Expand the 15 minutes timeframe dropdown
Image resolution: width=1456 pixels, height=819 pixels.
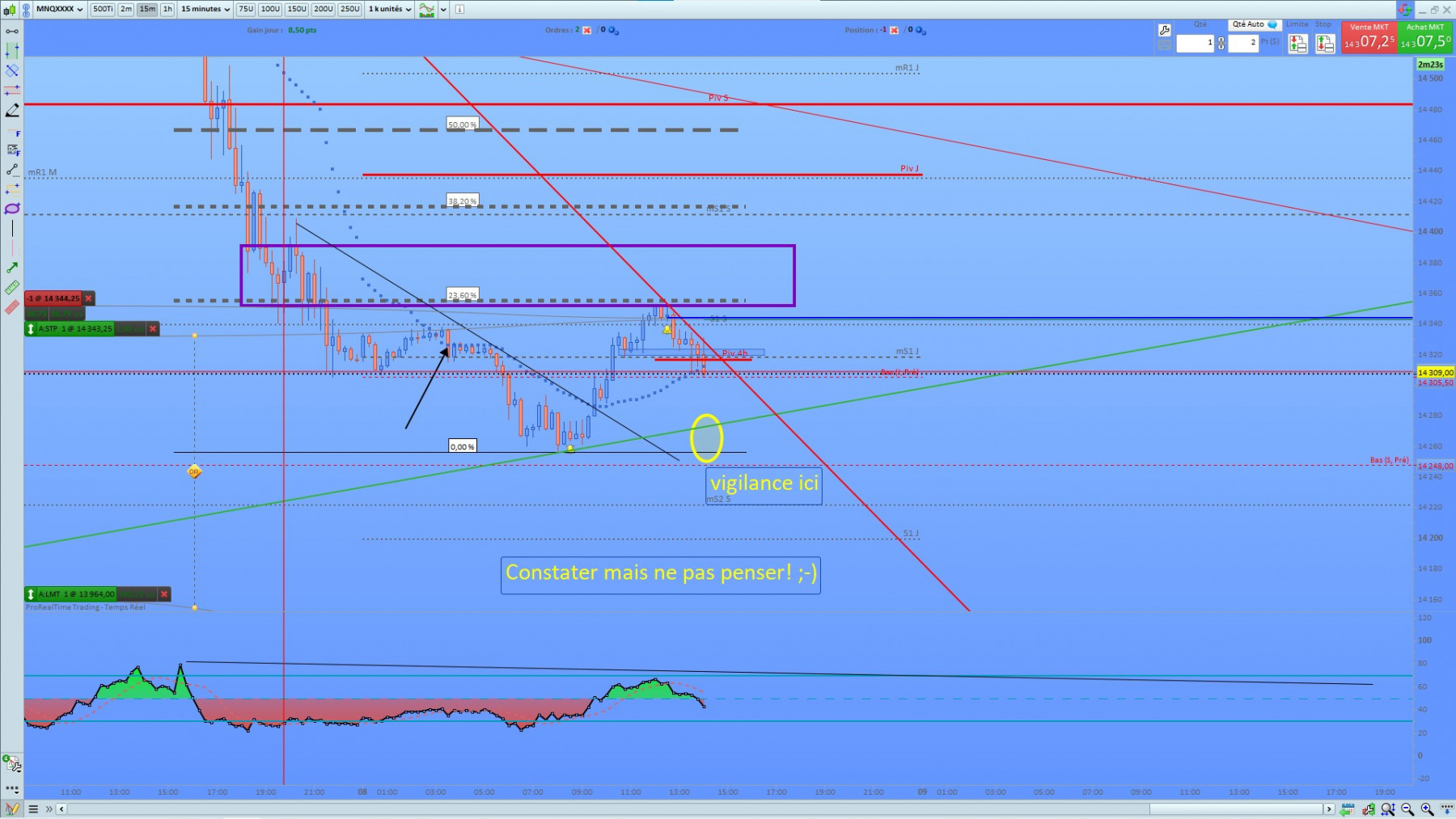[x=205, y=9]
